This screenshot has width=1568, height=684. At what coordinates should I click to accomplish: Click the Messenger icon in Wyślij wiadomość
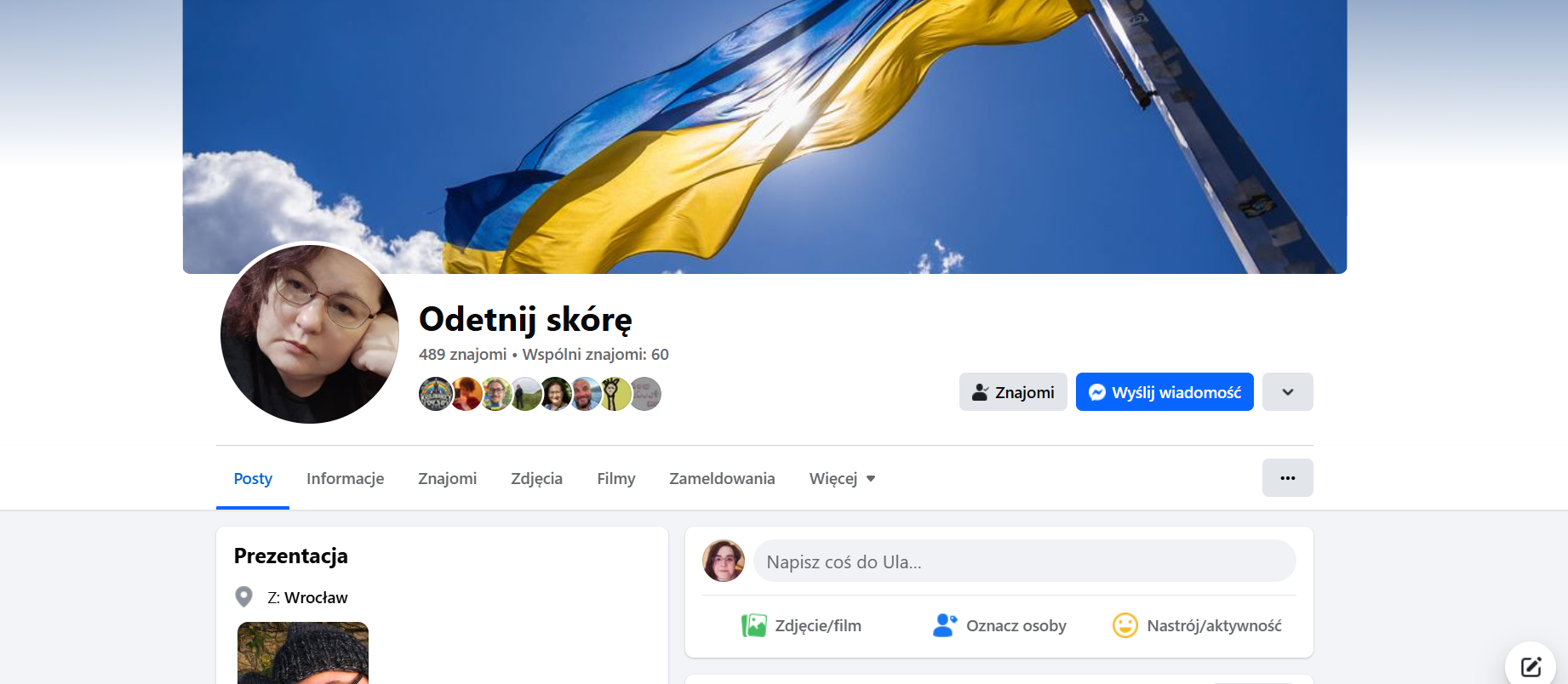pyautogui.click(x=1097, y=392)
